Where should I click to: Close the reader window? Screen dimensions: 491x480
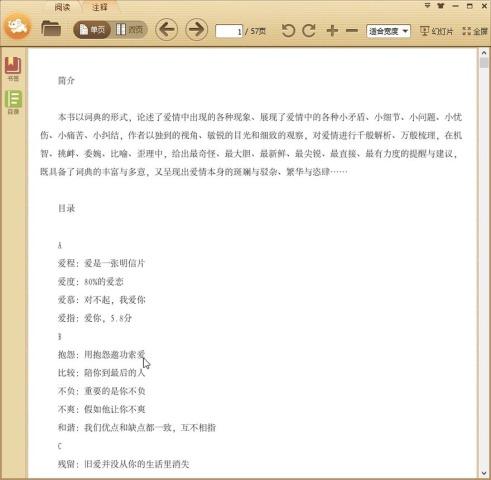pos(484,6)
